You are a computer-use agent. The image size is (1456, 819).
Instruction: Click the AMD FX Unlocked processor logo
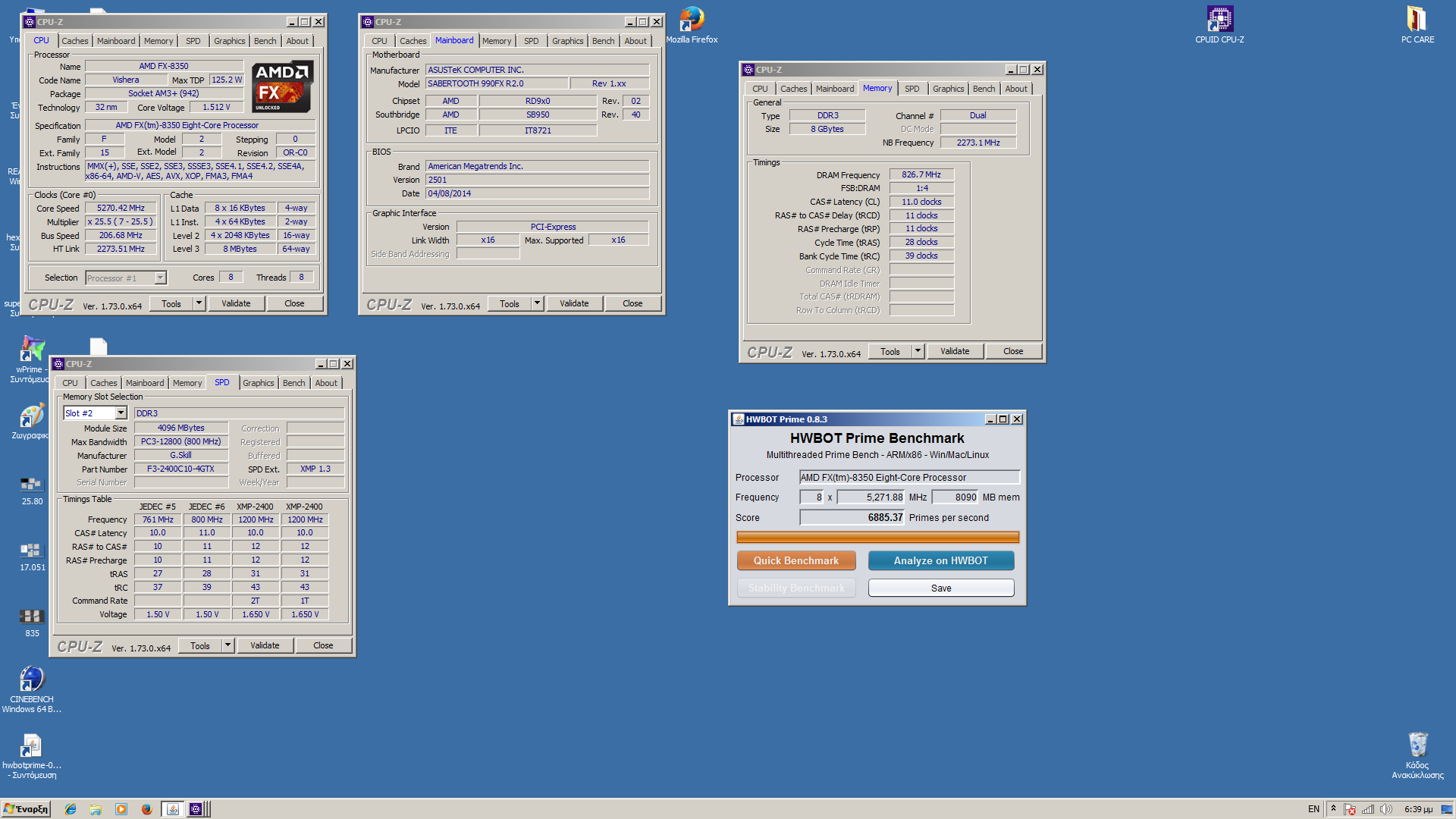[x=283, y=86]
